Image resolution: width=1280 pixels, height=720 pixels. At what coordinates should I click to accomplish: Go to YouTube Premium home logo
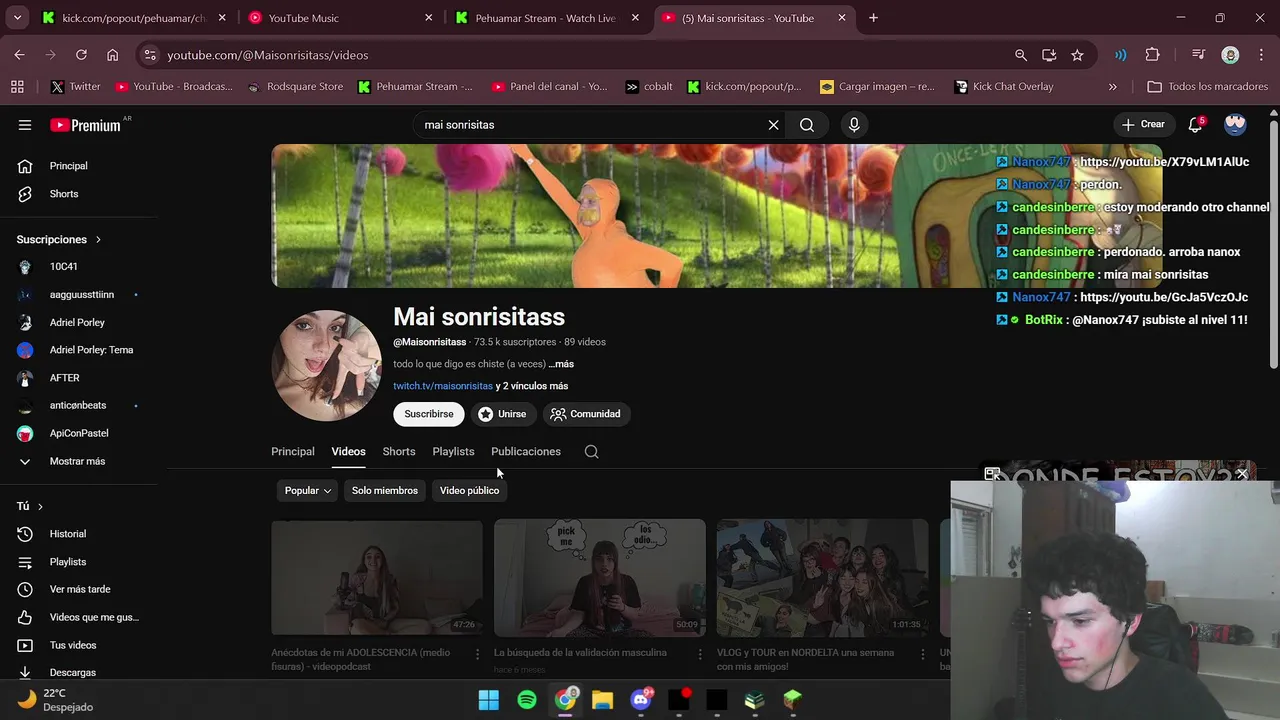tap(86, 125)
